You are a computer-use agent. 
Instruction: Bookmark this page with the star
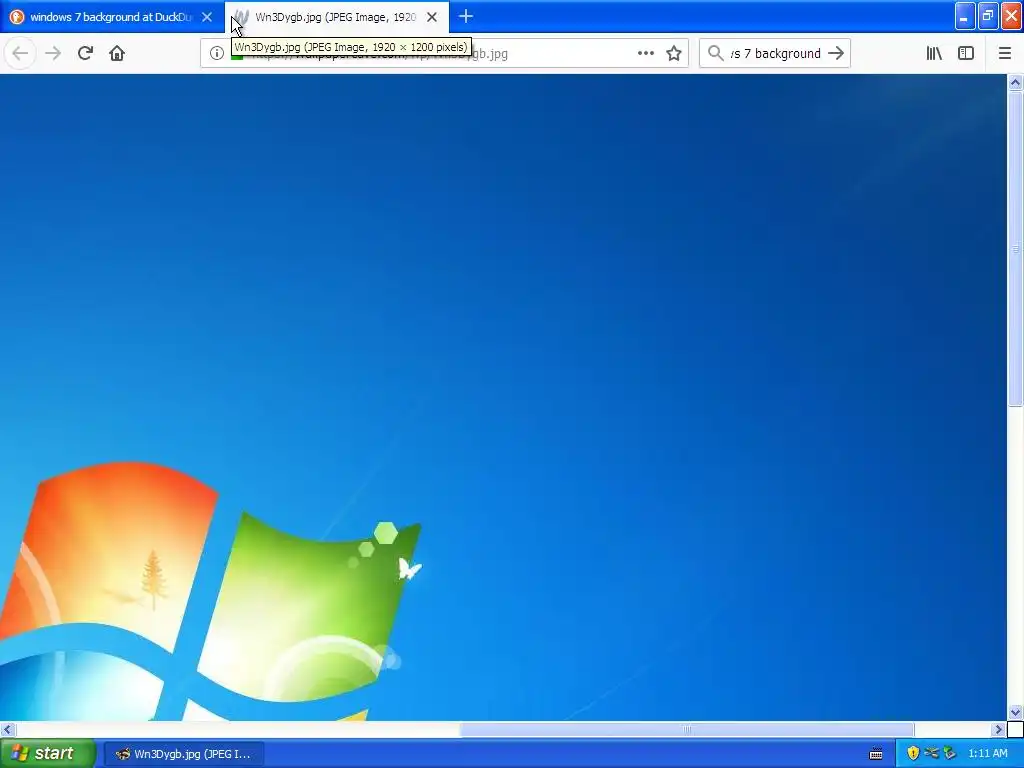coord(674,54)
